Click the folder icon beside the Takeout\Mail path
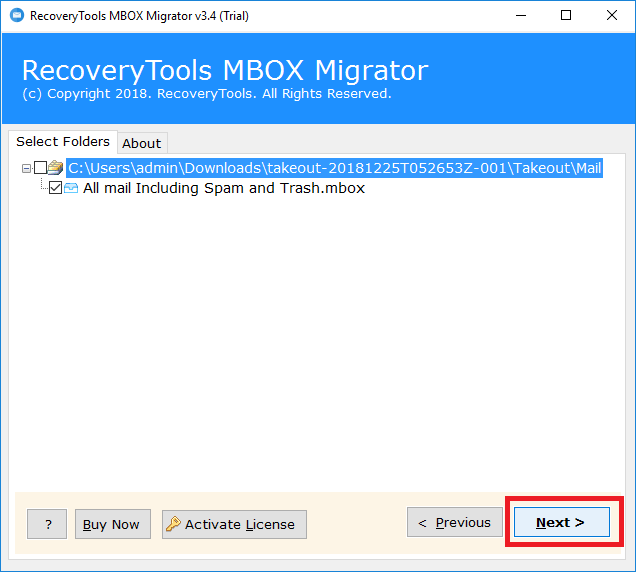The height and width of the screenshot is (572, 636). click(56, 168)
